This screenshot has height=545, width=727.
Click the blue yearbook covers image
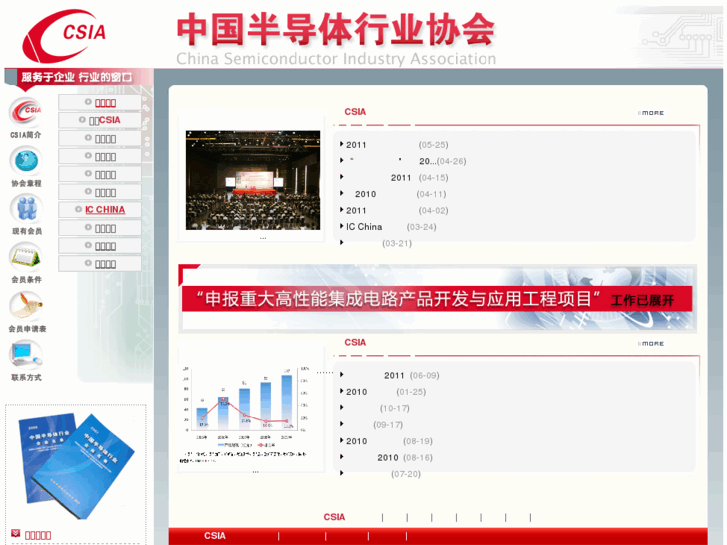pyautogui.click(x=76, y=465)
